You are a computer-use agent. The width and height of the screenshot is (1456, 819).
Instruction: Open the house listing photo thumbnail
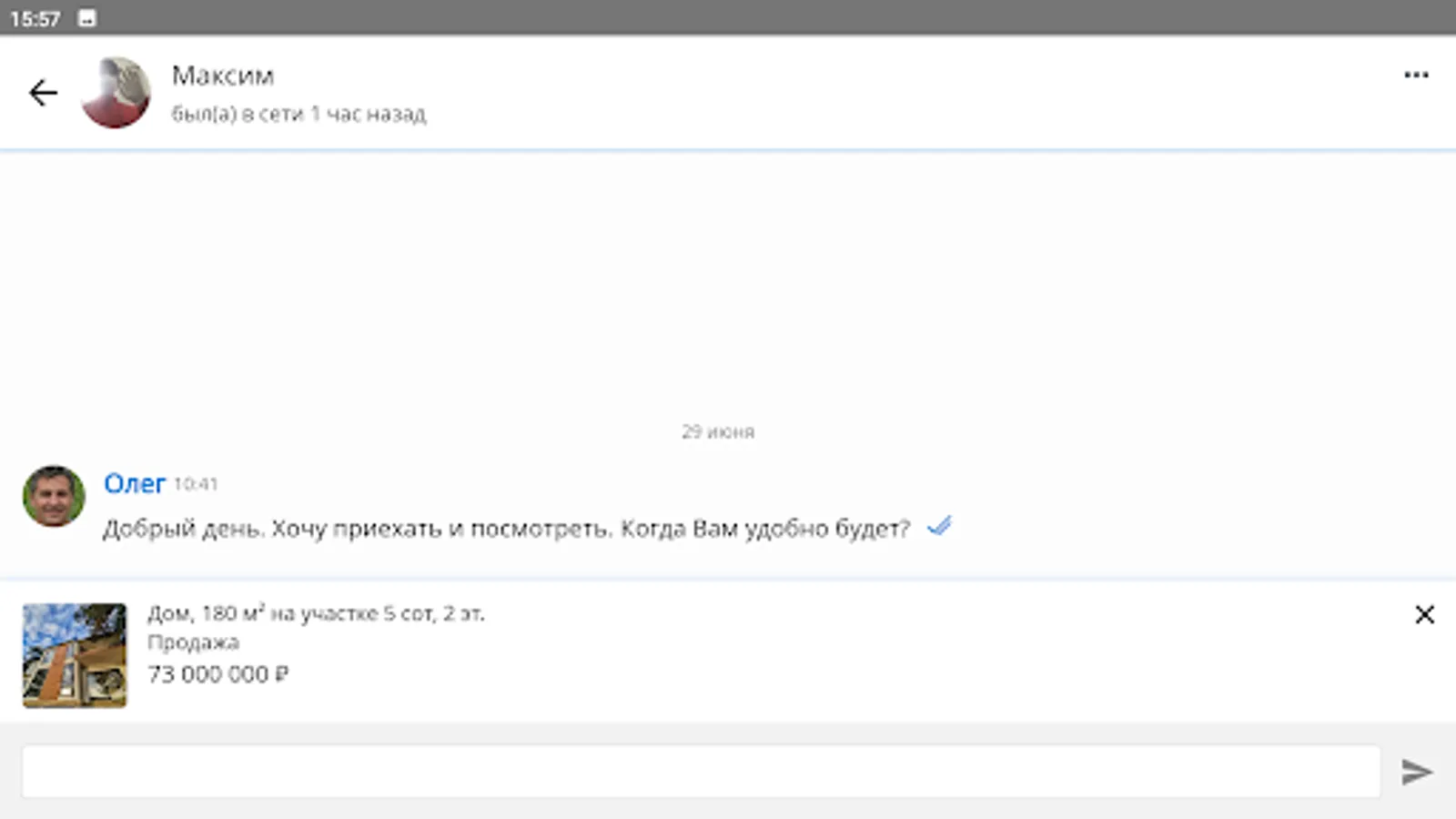click(75, 655)
